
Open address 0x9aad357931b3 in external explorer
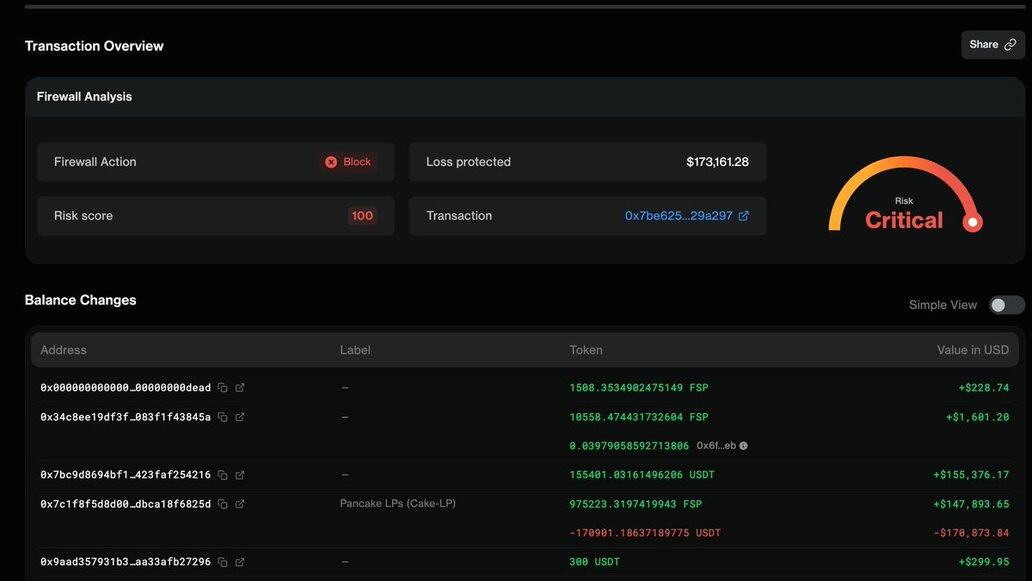pos(240,562)
